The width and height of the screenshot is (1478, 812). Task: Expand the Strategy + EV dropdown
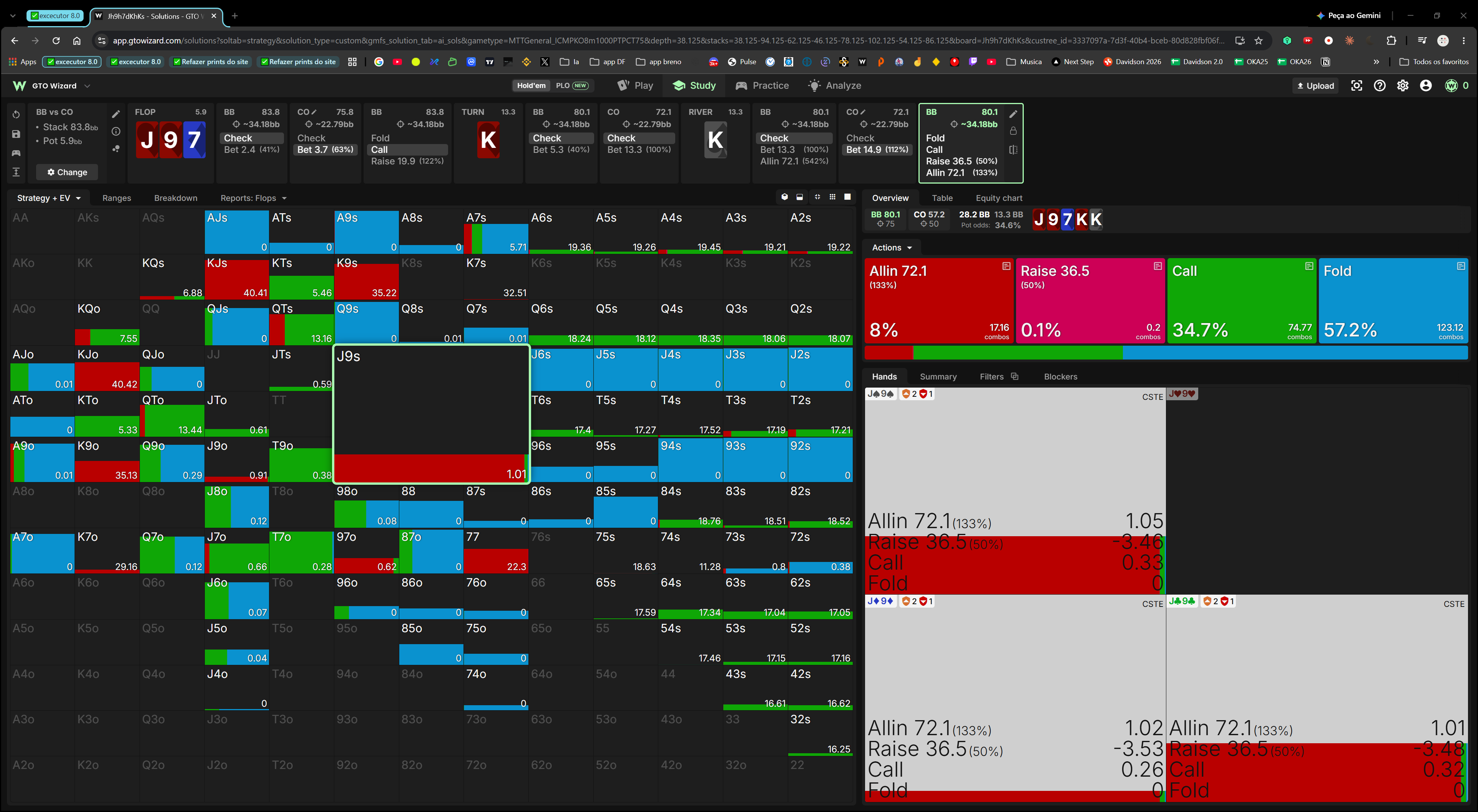tap(49, 198)
